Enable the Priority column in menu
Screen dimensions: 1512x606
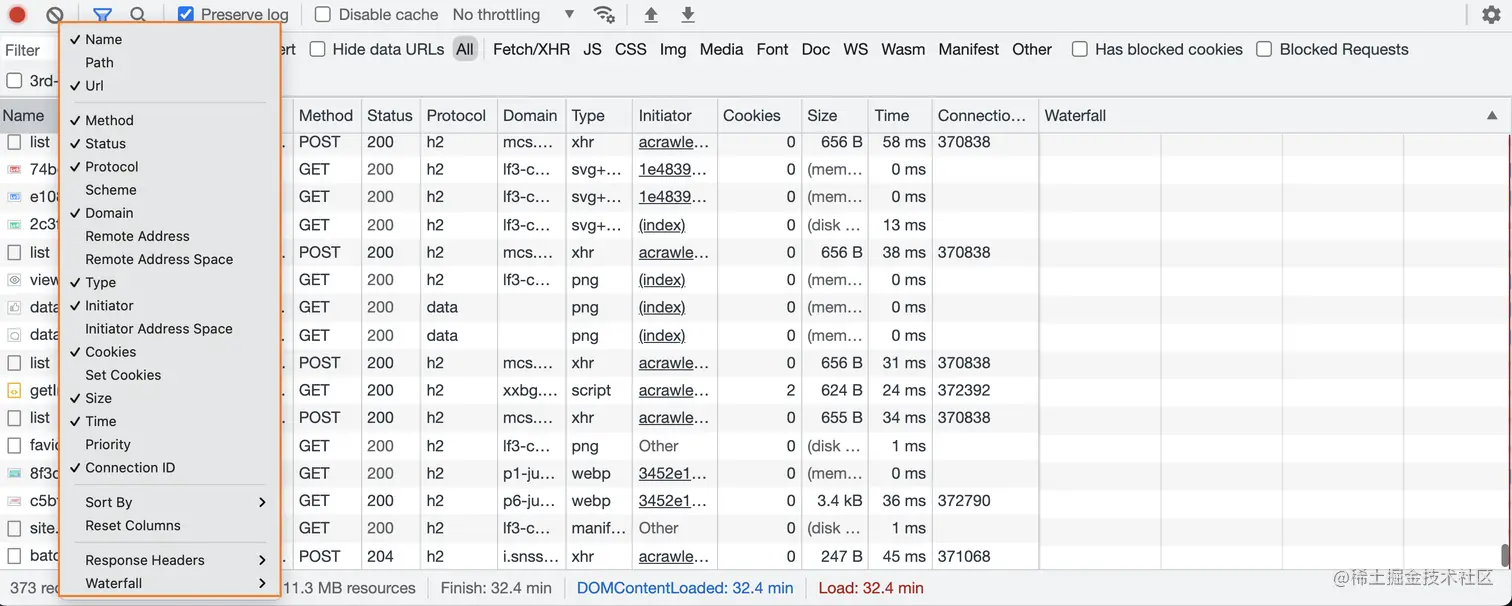108,444
